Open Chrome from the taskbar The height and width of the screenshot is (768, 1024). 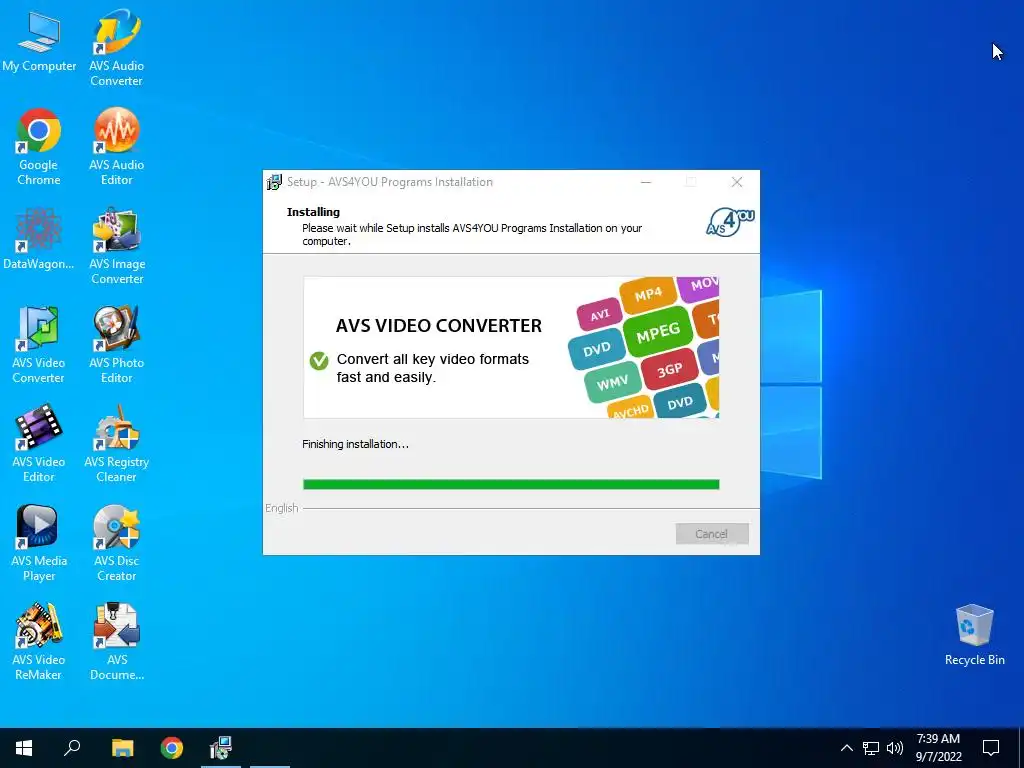(x=172, y=748)
